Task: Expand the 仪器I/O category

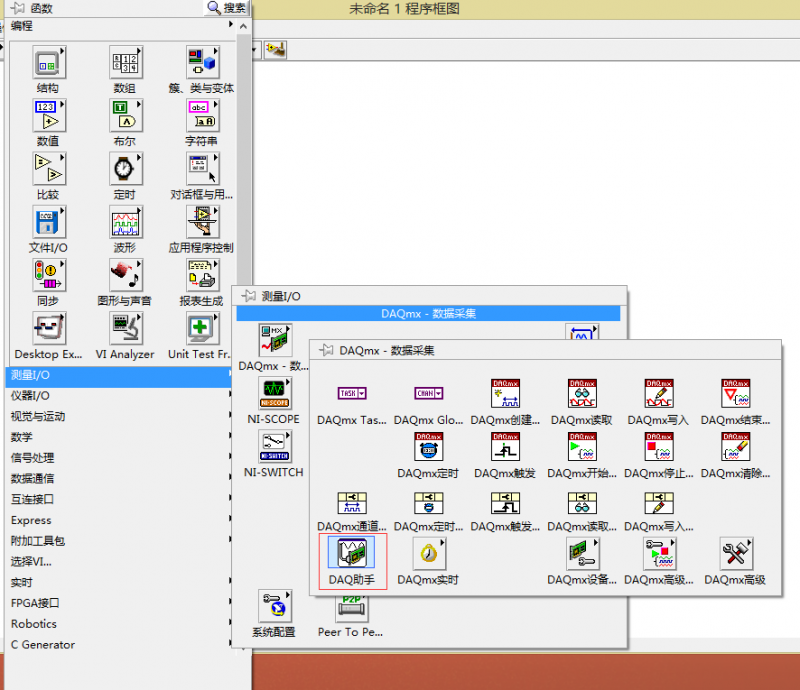Action: [119, 396]
